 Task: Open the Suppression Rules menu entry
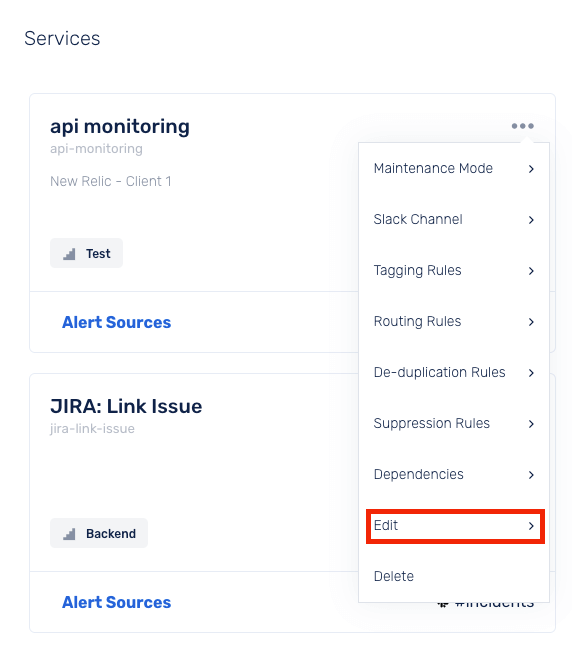(x=454, y=424)
